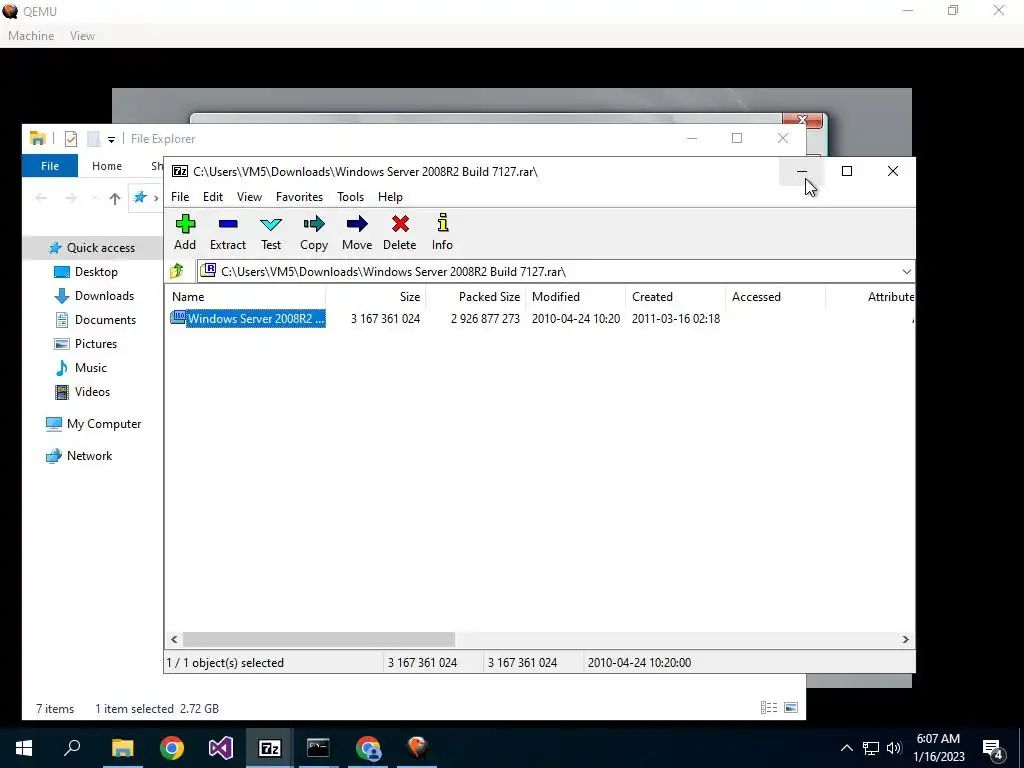Click the up-folder icon beside the address bar

(177, 271)
